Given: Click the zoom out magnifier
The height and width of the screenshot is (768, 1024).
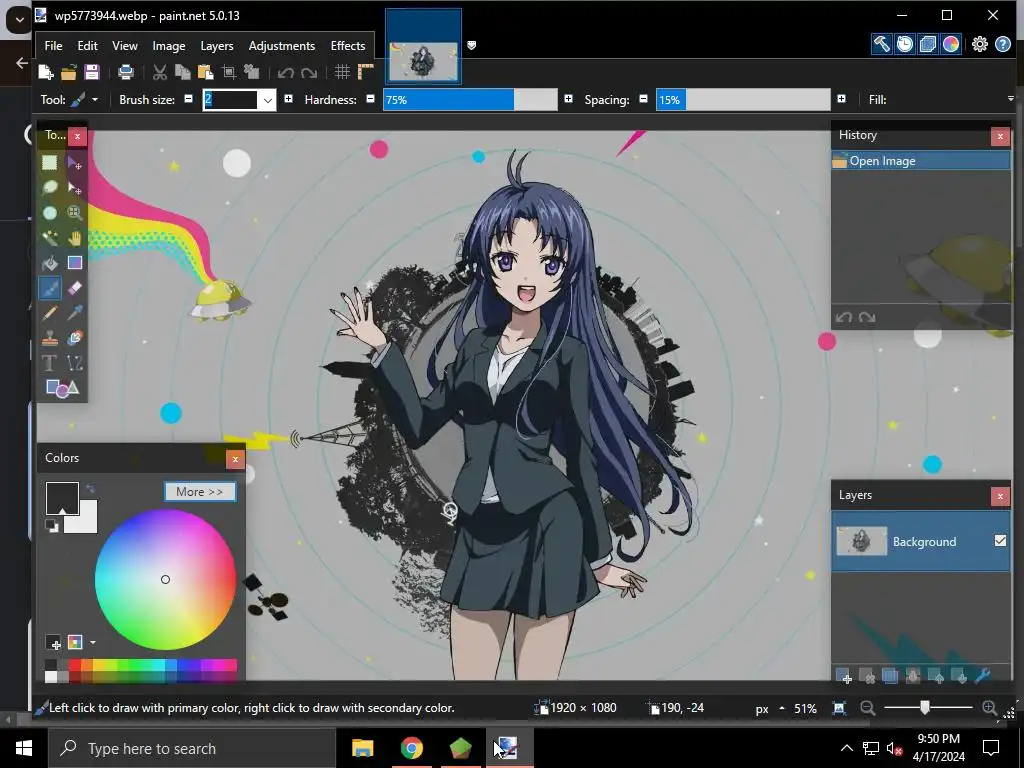Looking at the screenshot, I should pyautogui.click(x=868, y=708).
